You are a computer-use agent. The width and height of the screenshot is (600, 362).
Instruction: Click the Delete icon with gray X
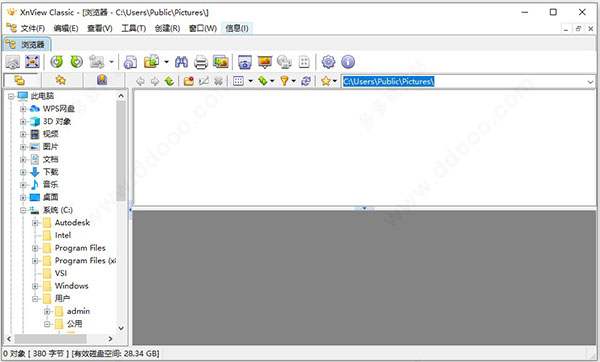point(218,81)
